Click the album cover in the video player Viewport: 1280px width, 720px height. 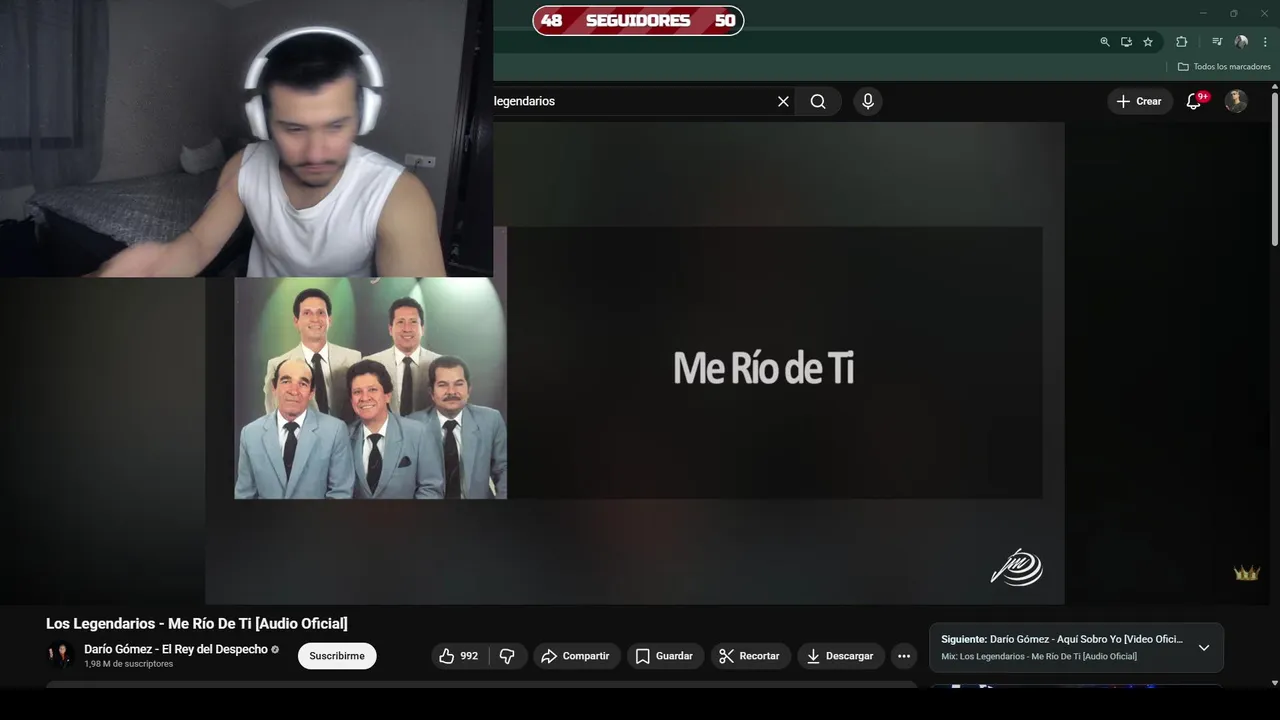coord(370,388)
